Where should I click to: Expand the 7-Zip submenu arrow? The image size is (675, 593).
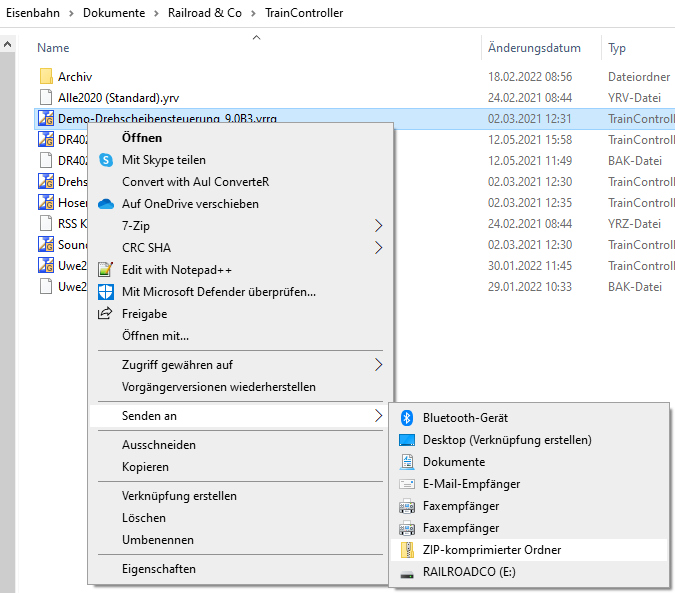(x=378, y=226)
